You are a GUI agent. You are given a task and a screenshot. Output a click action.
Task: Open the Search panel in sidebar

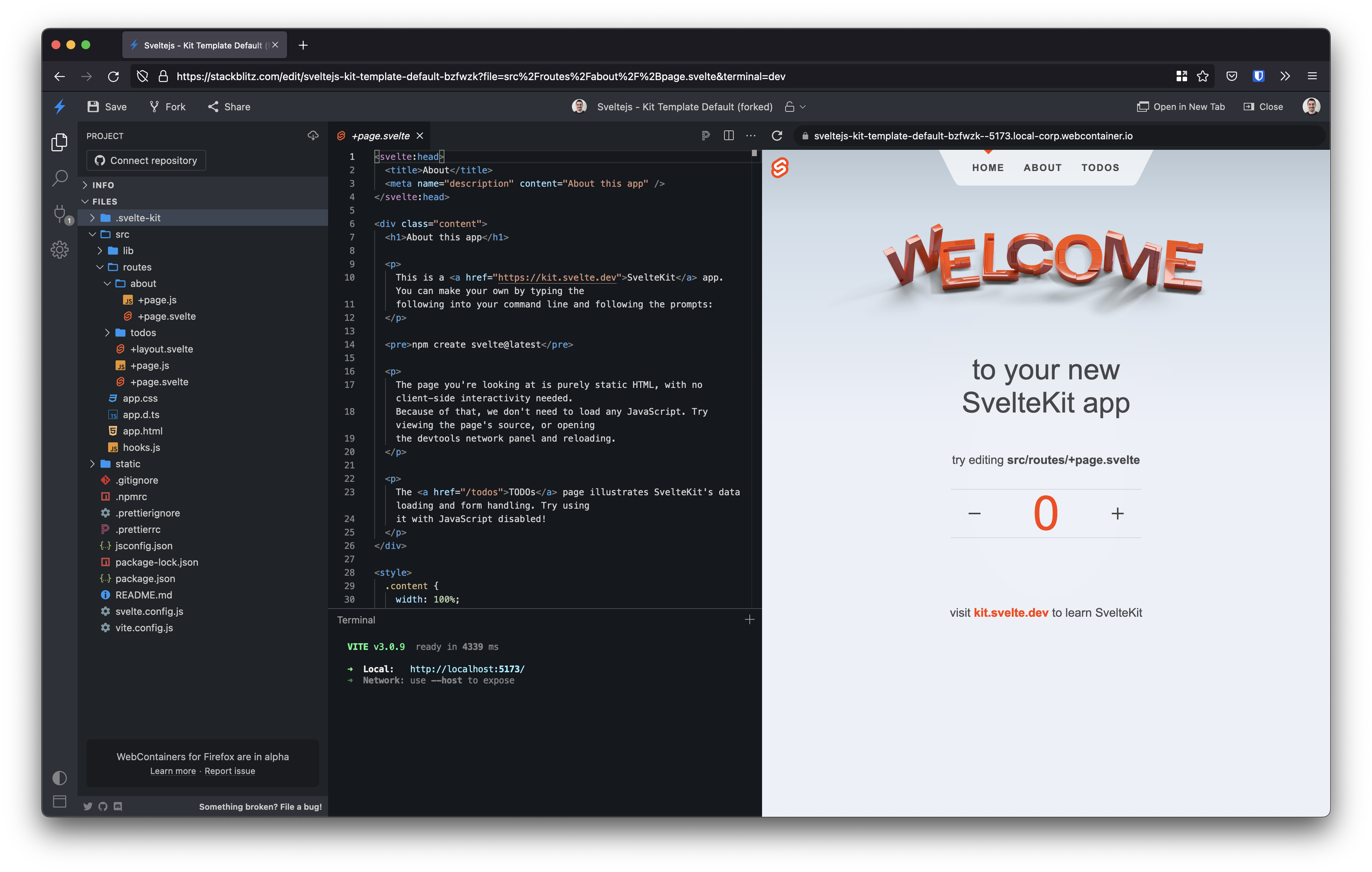coord(59,178)
